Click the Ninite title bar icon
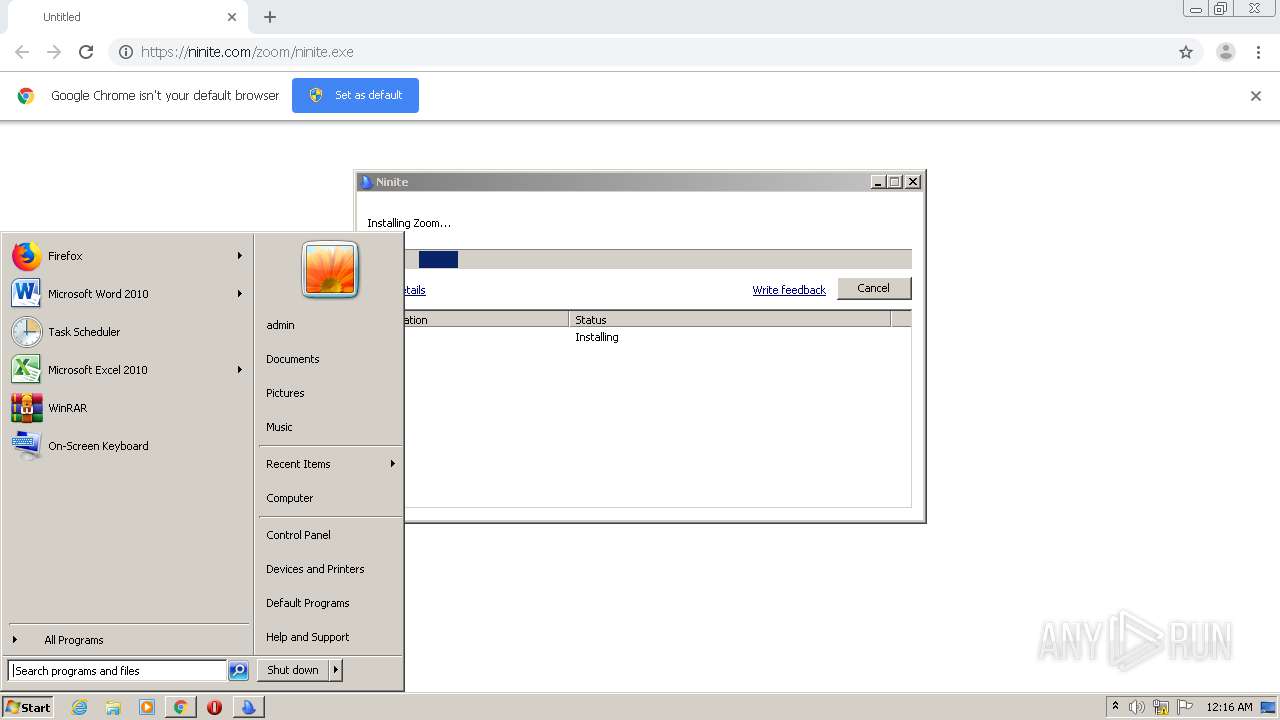This screenshot has width=1280, height=720. [367, 182]
